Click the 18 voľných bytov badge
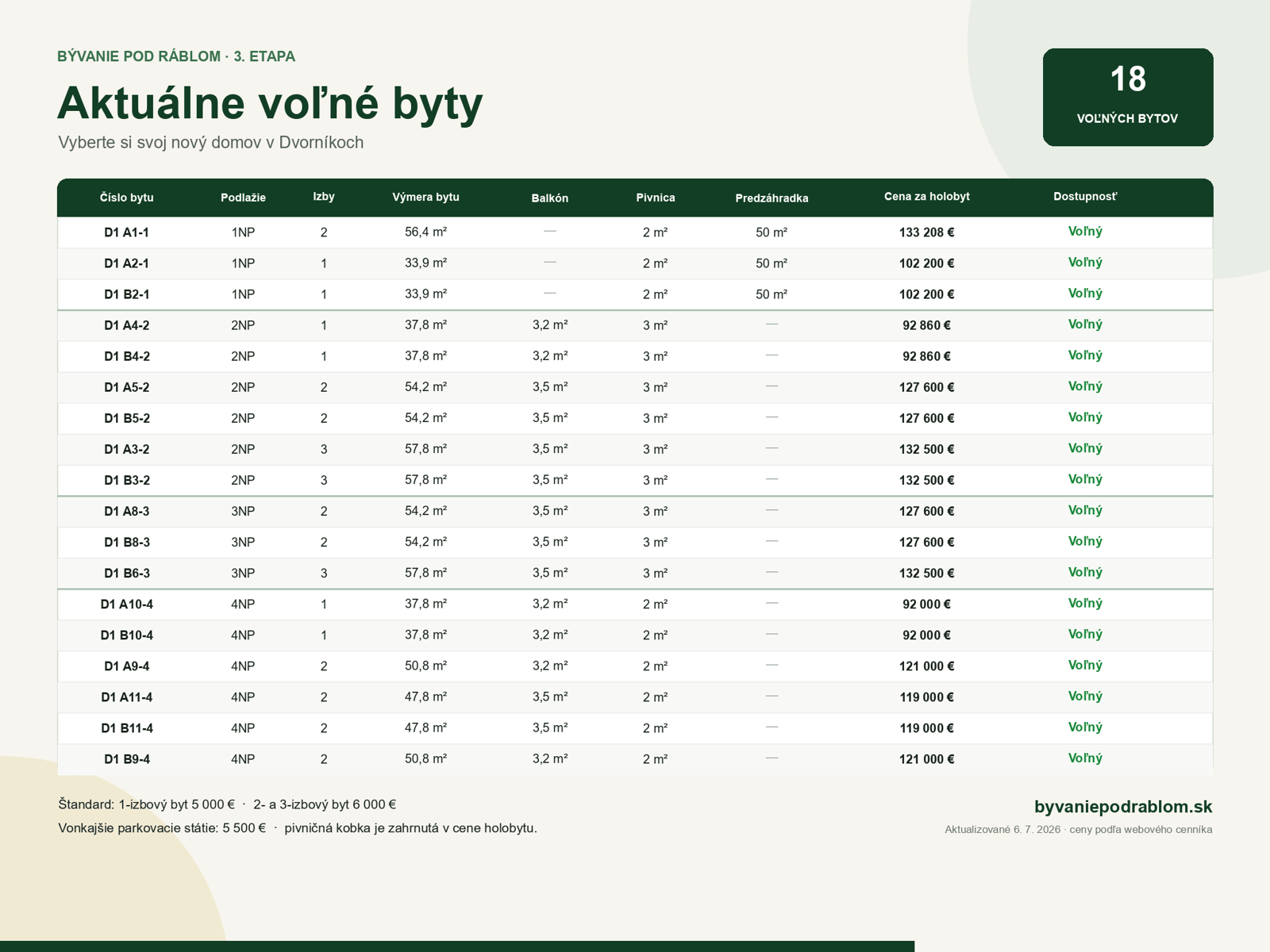The image size is (1270, 952). point(1128,97)
